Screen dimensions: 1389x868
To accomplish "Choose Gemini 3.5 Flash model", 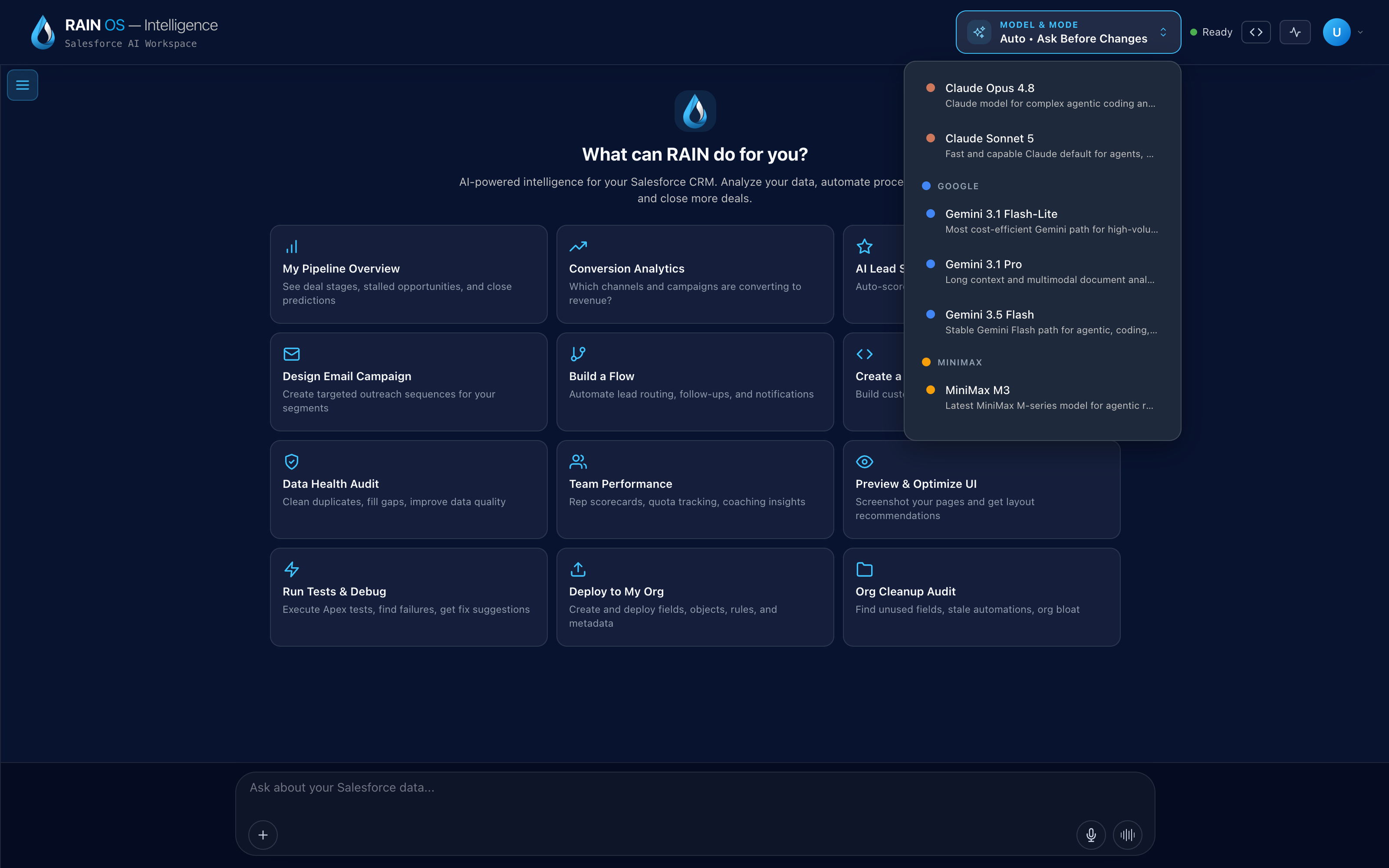I will click(1042, 322).
